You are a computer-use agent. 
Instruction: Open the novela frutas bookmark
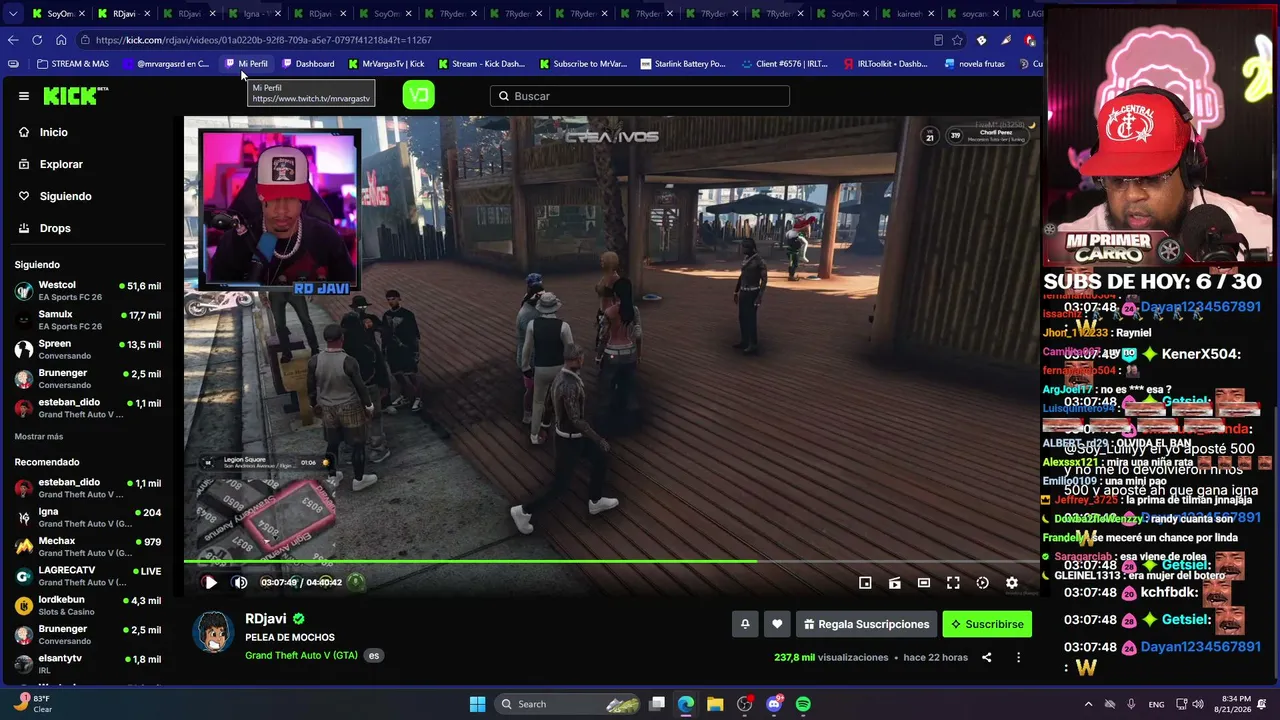975,64
